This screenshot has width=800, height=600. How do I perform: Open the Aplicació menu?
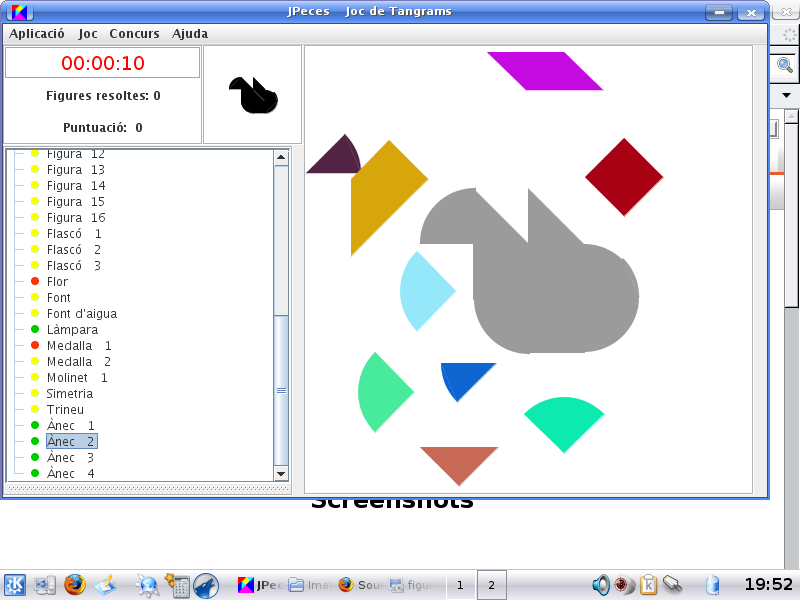pos(37,33)
